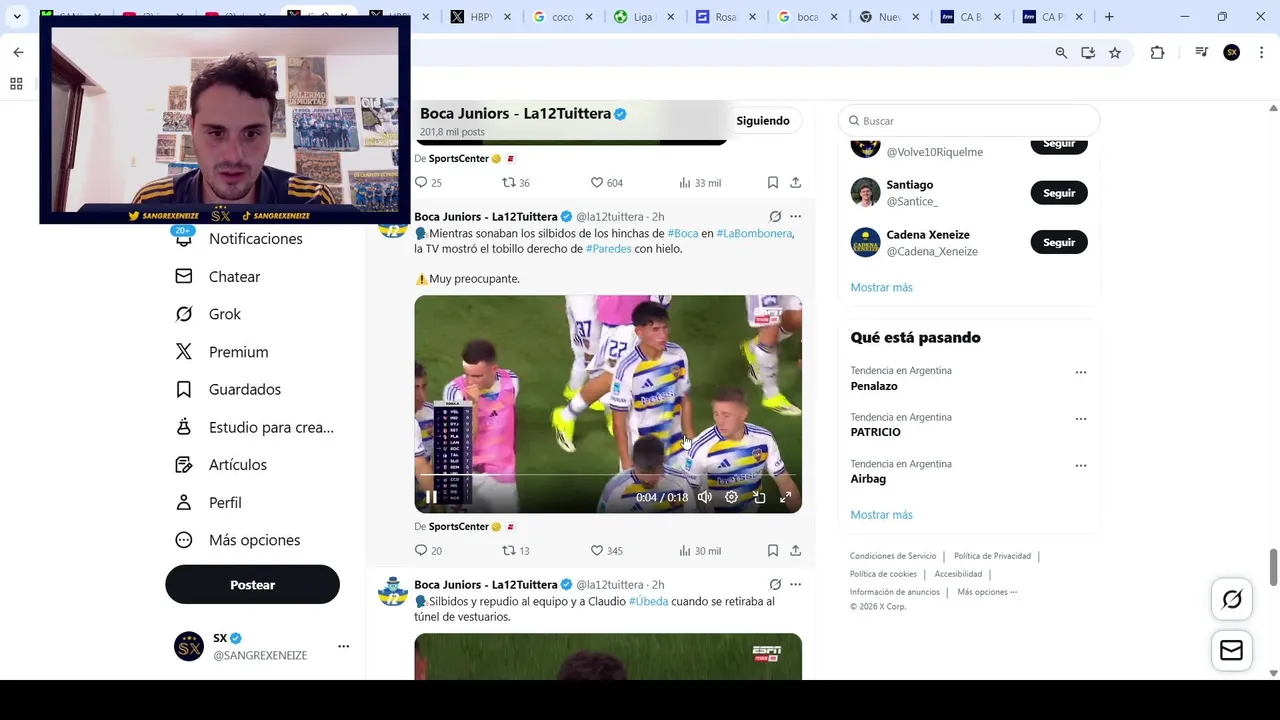The image size is (1280, 720).
Task: Reply to the Paredes post with 20 comments
Action: point(428,550)
